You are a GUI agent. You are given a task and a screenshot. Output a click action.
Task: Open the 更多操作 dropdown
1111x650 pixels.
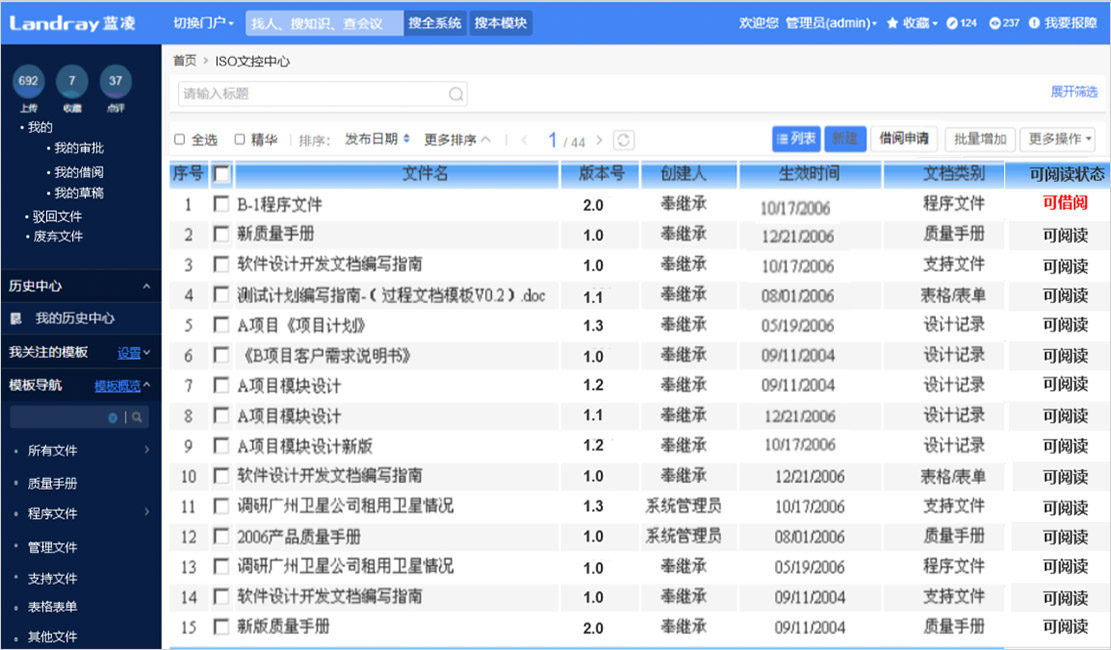1060,139
